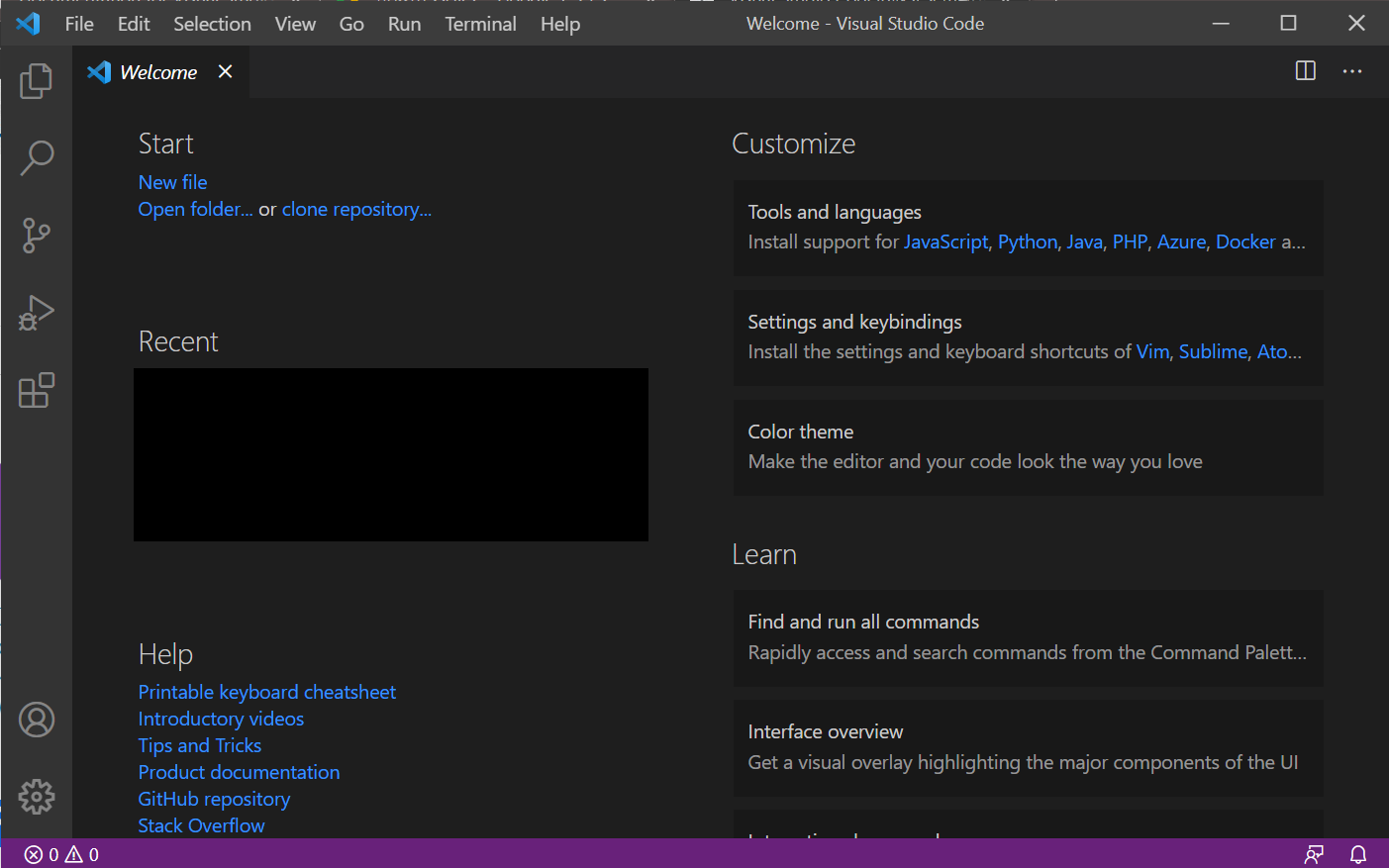Install Java language support link

(x=1084, y=241)
